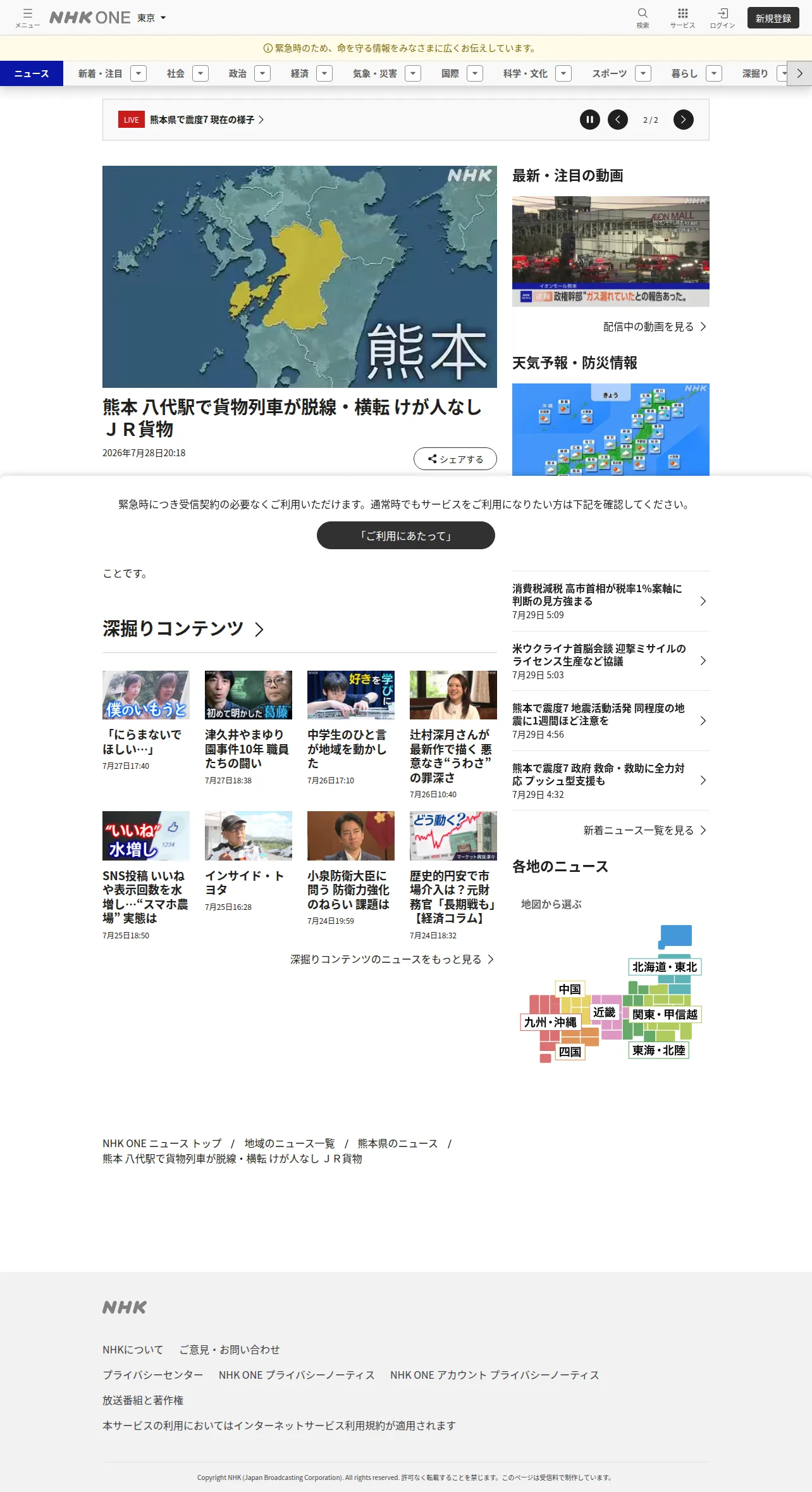The image size is (812, 1492).
Task: Open the 社会 category
Action: click(176, 73)
